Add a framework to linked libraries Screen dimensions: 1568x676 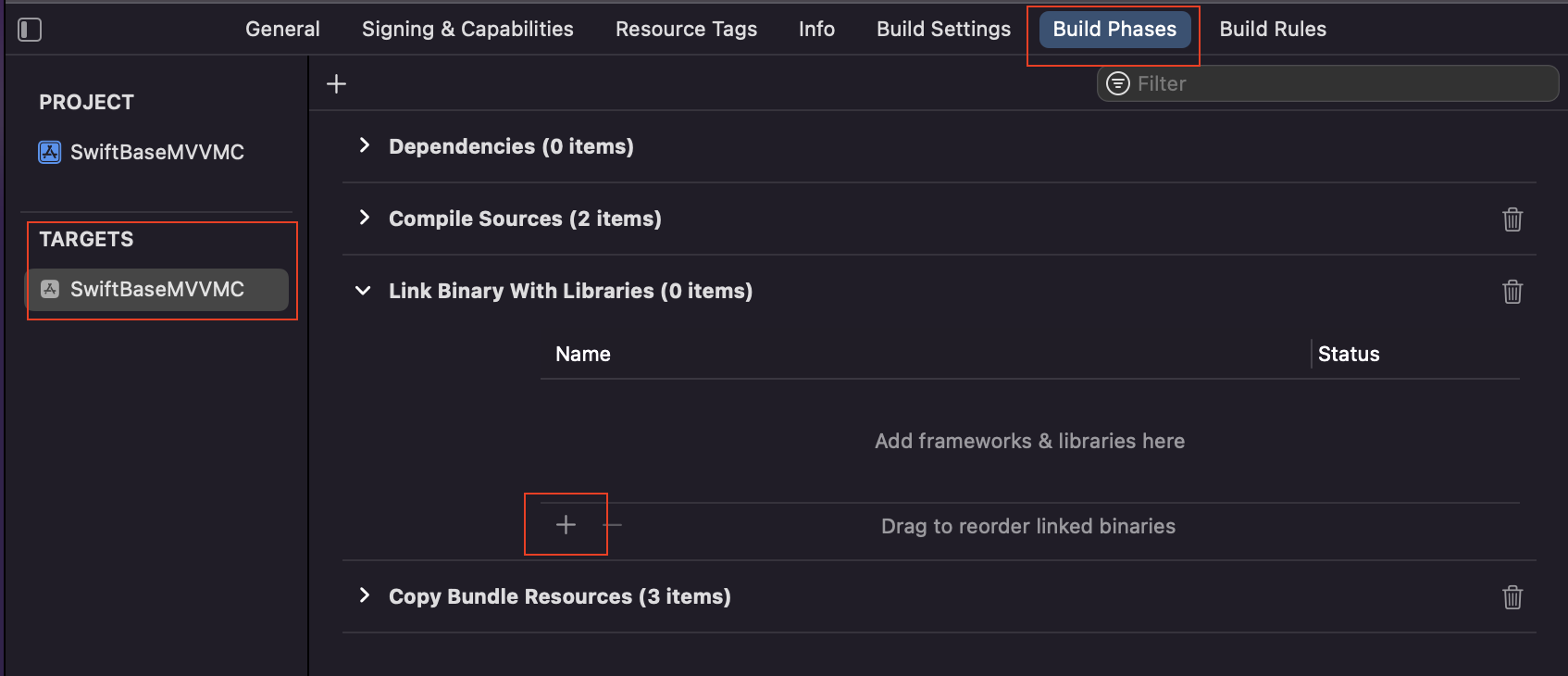(x=566, y=525)
